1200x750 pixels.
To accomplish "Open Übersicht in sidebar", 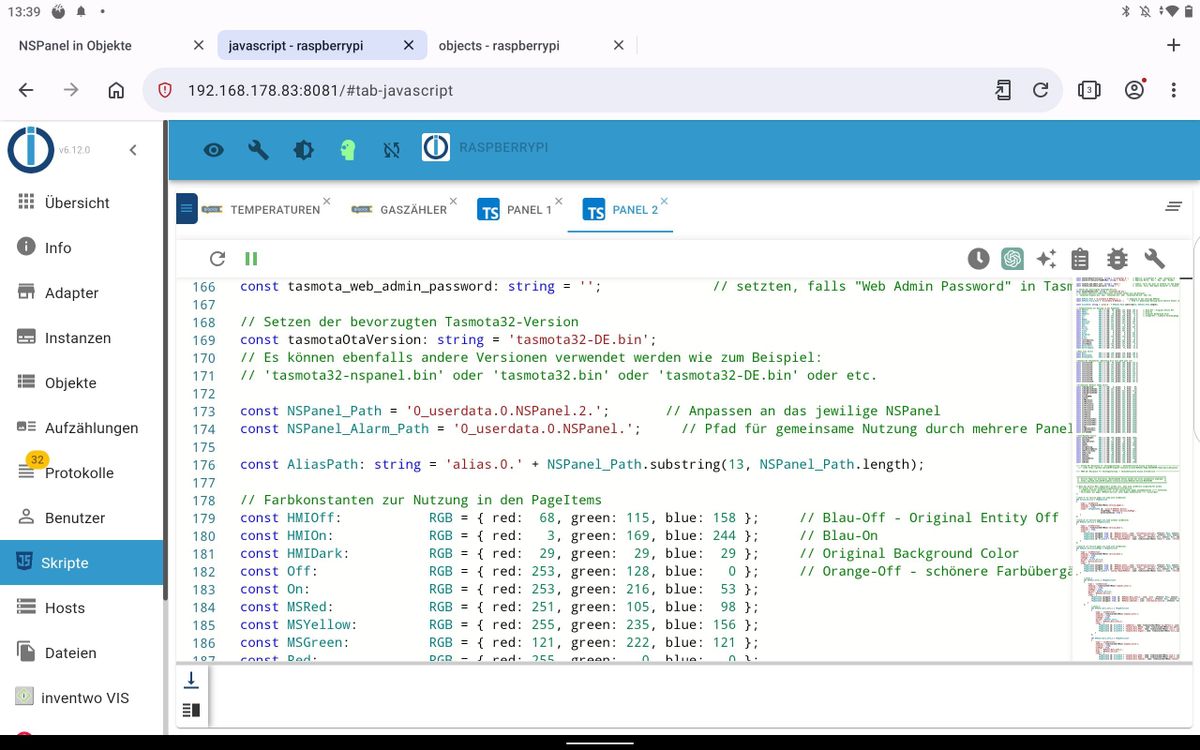I will pyautogui.click(x=82, y=202).
